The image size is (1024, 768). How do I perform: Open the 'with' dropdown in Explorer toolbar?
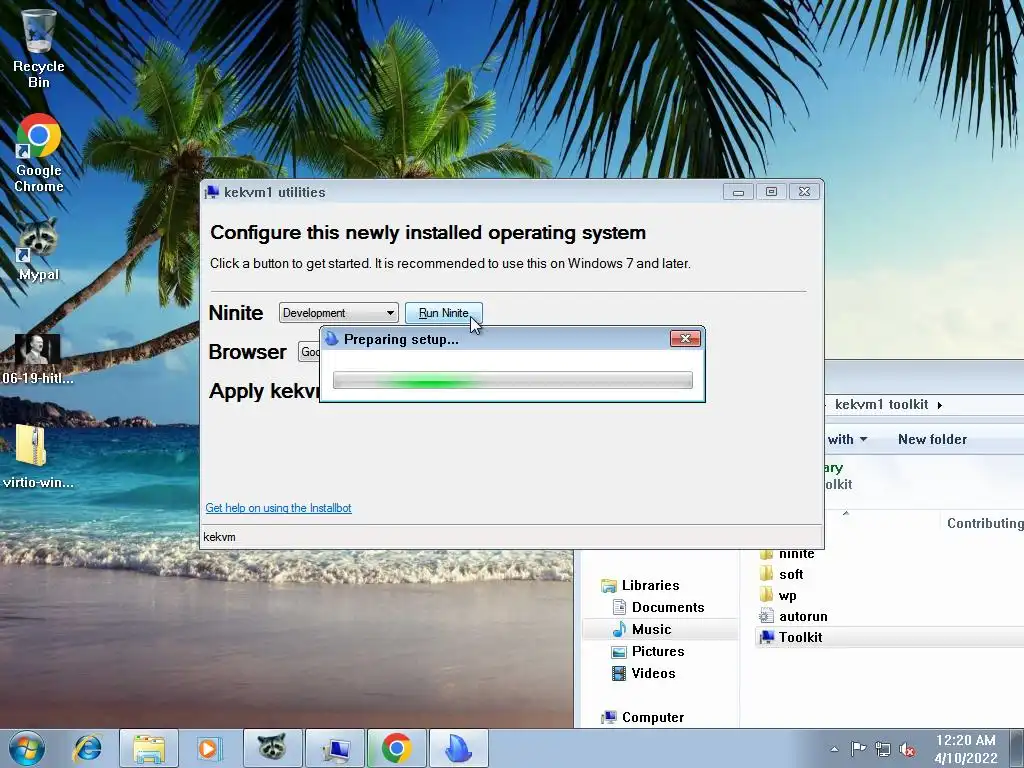coord(847,440)
